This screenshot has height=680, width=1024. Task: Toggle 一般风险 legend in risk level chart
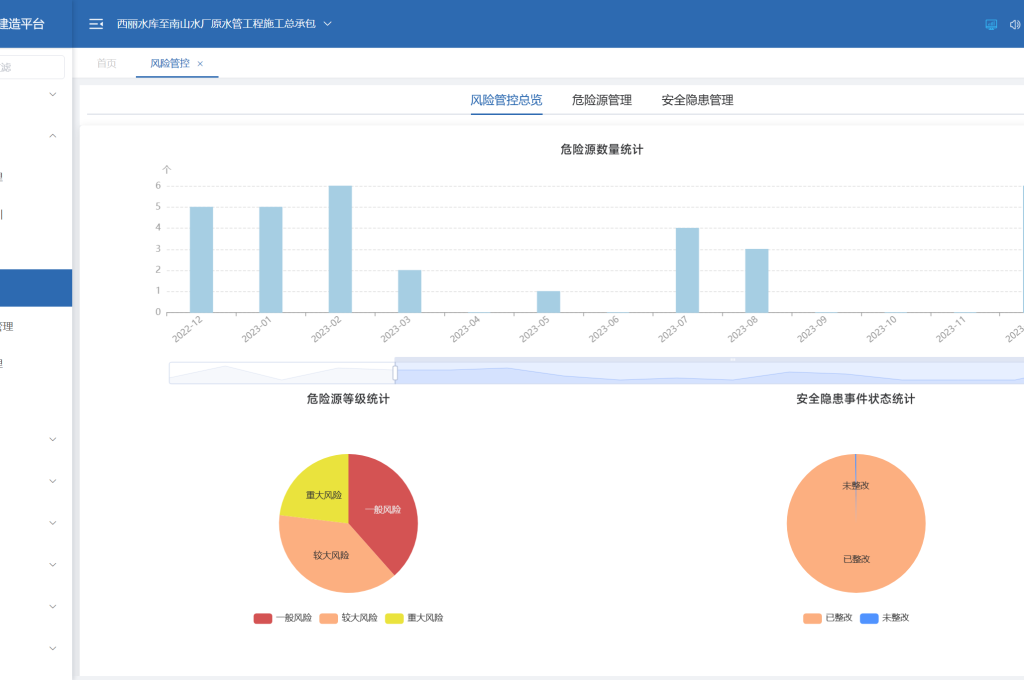point(283,618)
